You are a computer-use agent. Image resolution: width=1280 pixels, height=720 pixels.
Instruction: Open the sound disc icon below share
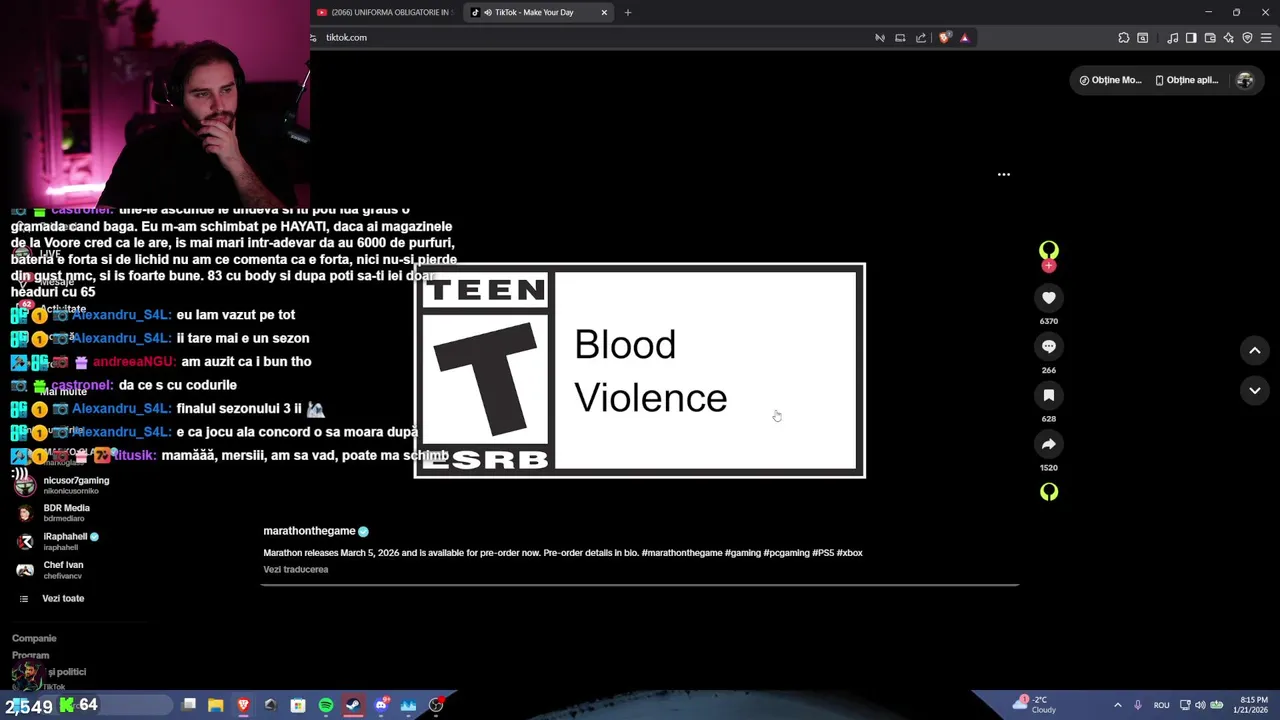(x=1049, y=492)
